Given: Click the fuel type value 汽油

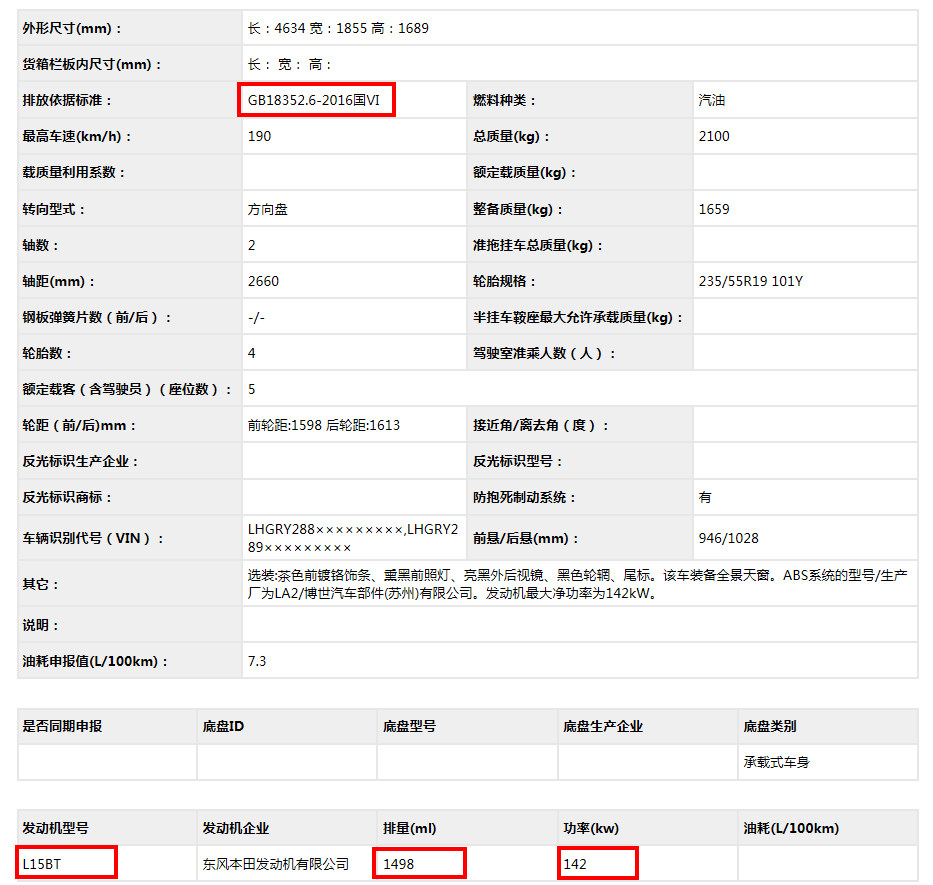Looking at the screenshot, I should click(x=713, y=100).
